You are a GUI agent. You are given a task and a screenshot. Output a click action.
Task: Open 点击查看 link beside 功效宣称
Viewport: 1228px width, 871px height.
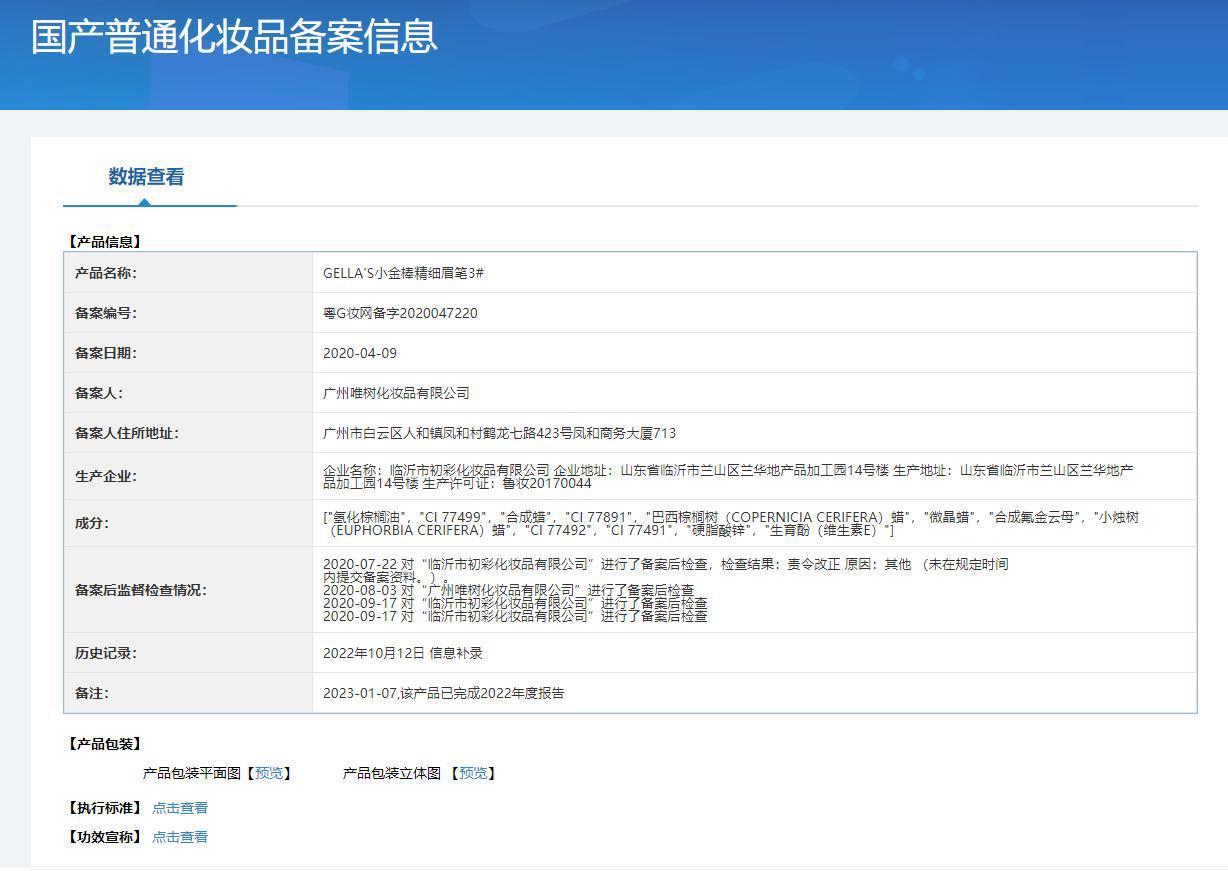coord(180,837)
